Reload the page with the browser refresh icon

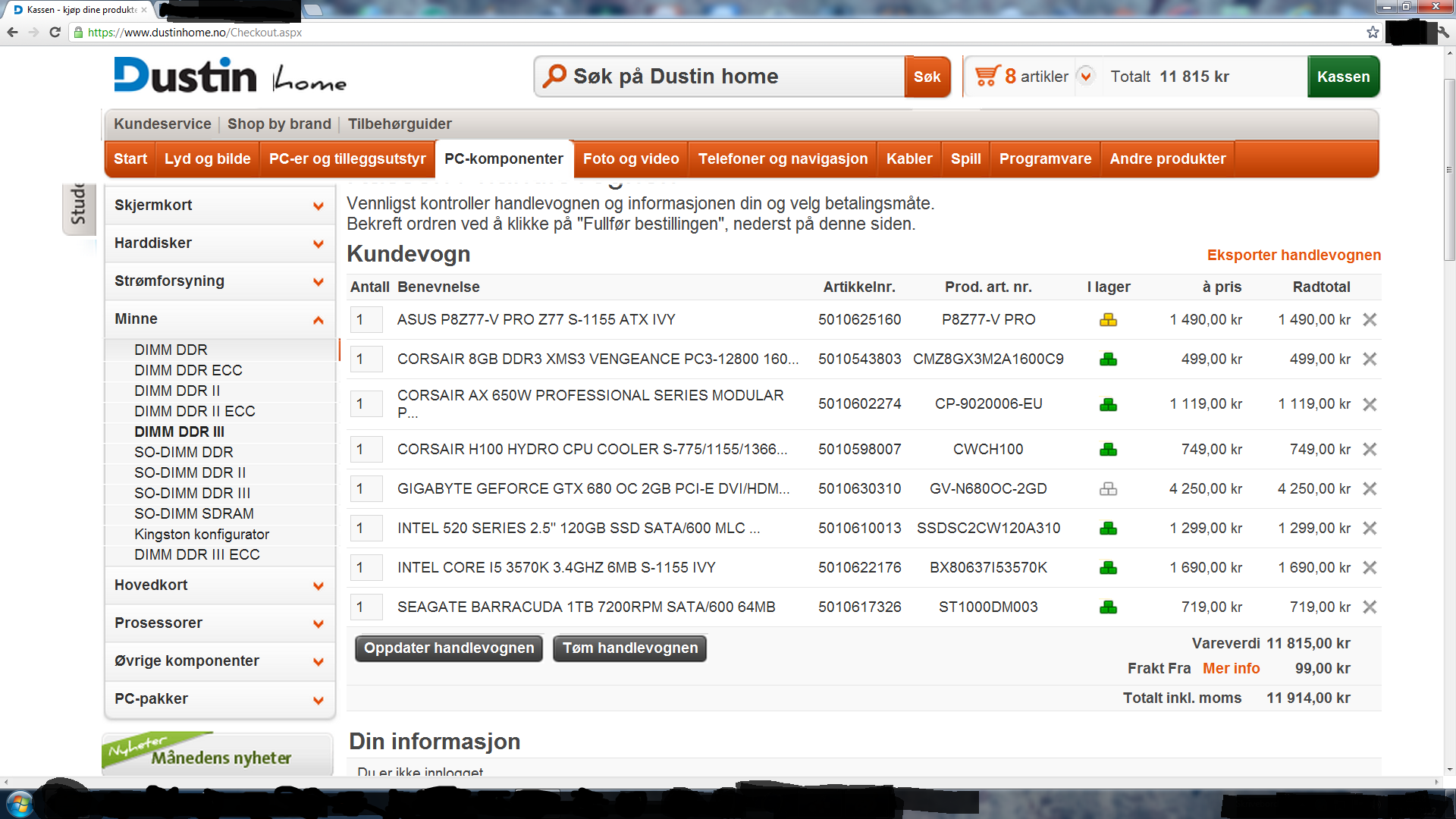pos(55,32)
